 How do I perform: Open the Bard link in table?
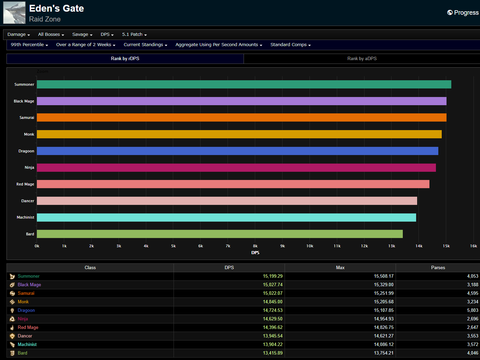22,353
